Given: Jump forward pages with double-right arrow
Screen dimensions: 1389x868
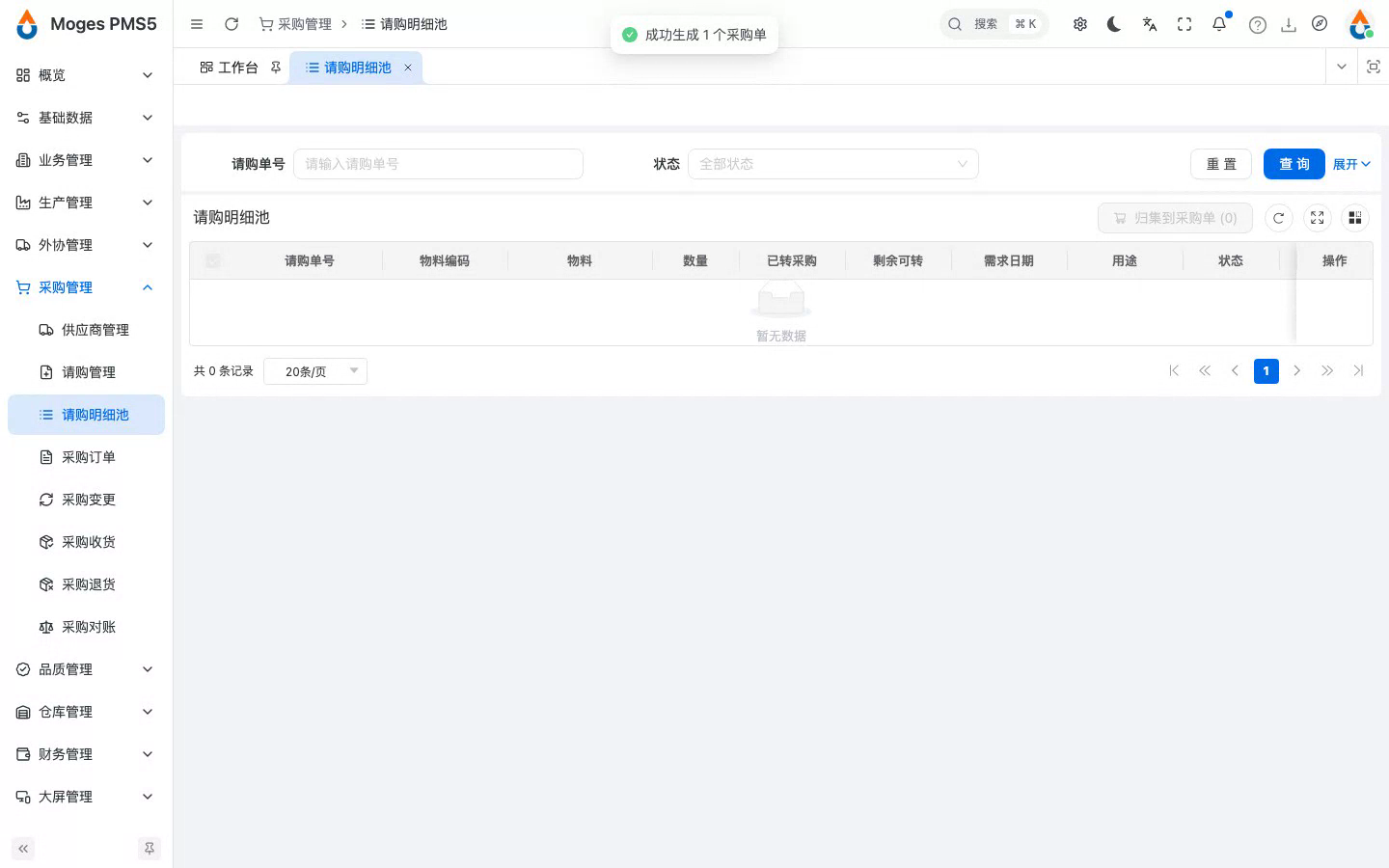Looking at the screenshot, I should pos(1327,370).
